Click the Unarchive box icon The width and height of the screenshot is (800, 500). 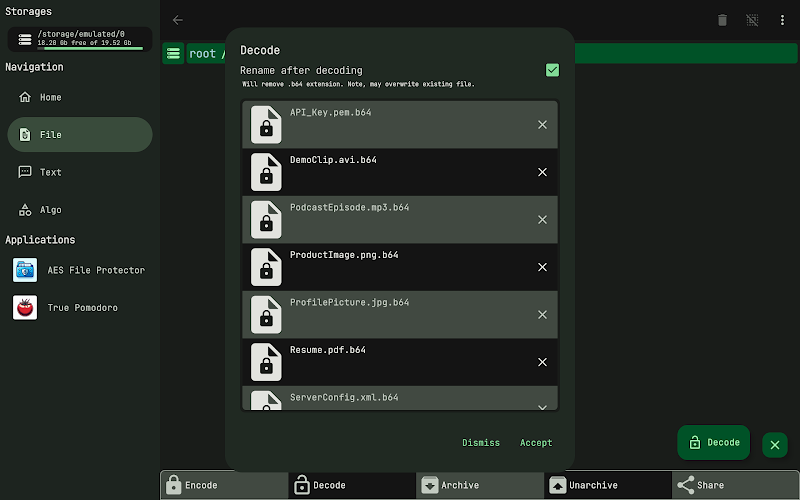pos(558,485)
